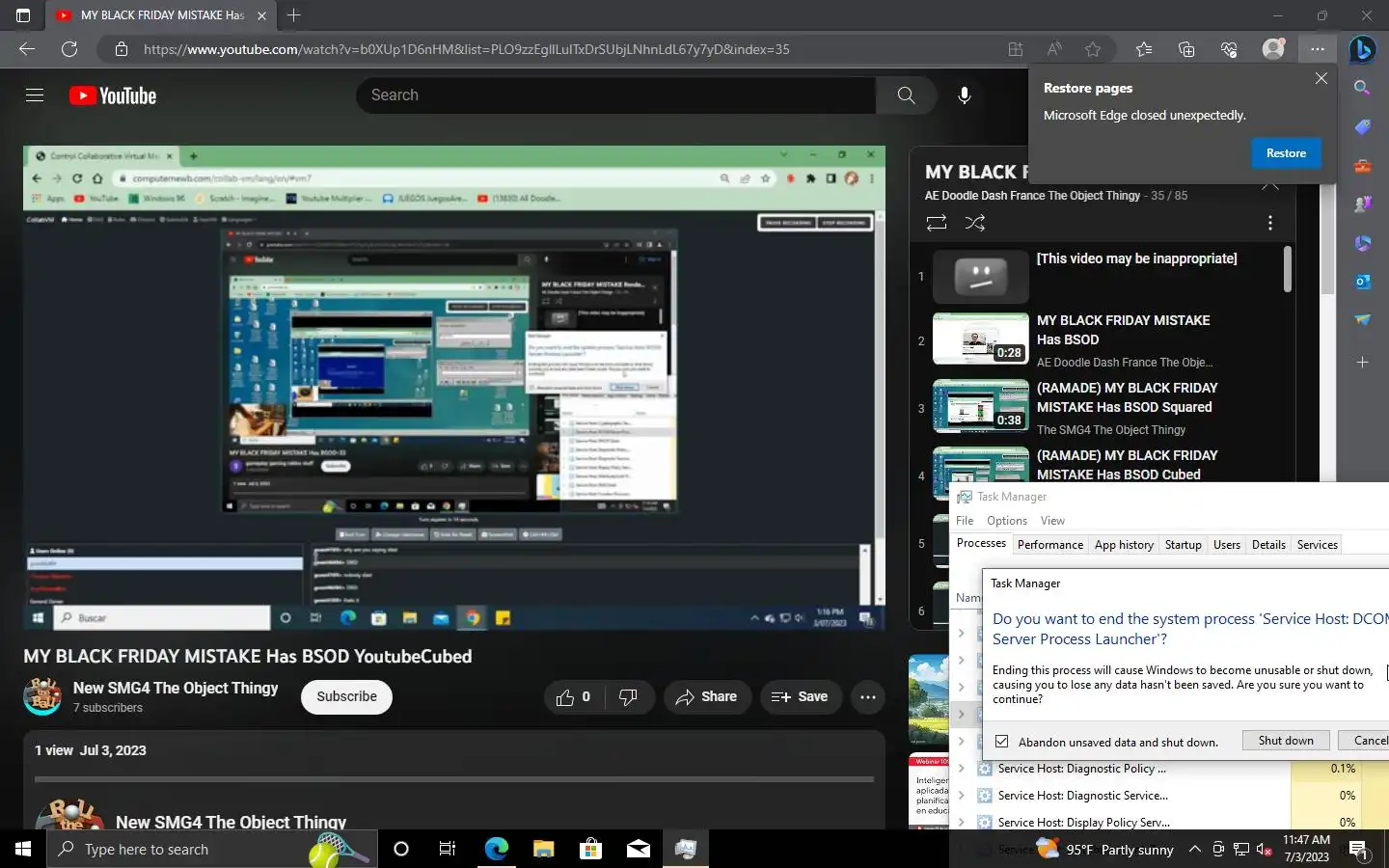Confirm Shut down in Task Manager dialog
Image resolution: width=1389 pixels, height=868 pixels.
[1286, 741]
